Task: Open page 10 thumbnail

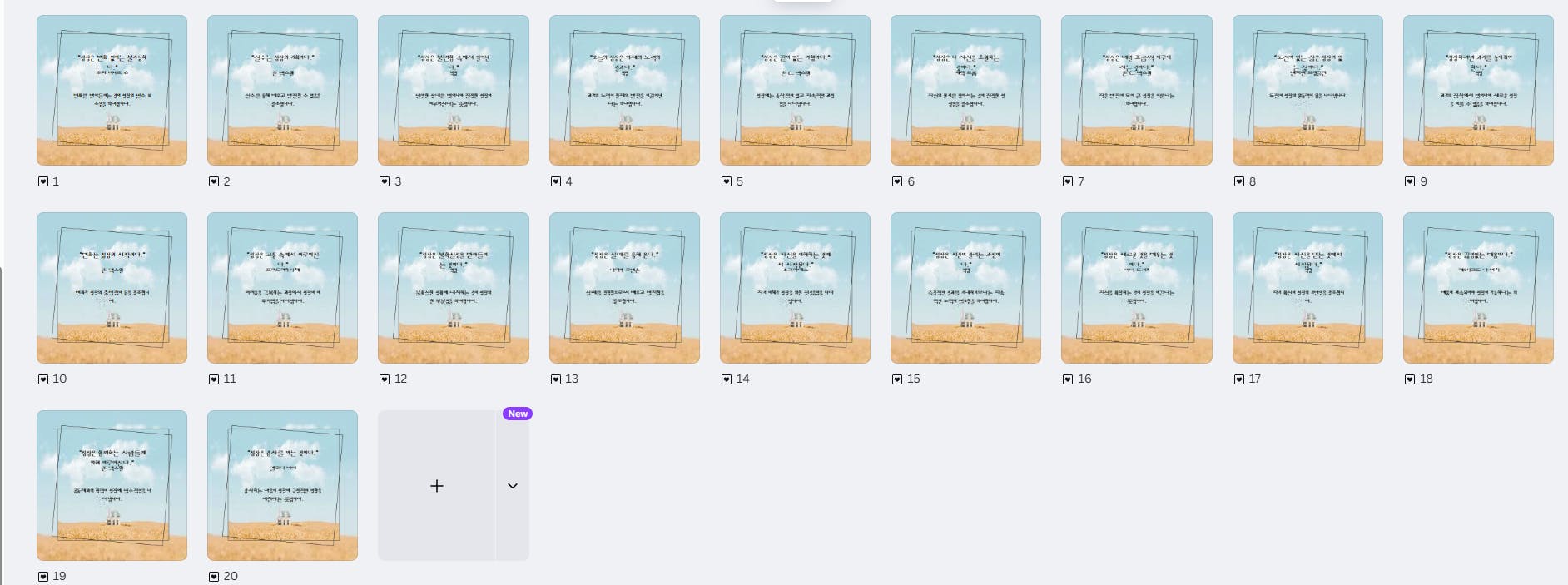Action: click(x=112, y=287)
